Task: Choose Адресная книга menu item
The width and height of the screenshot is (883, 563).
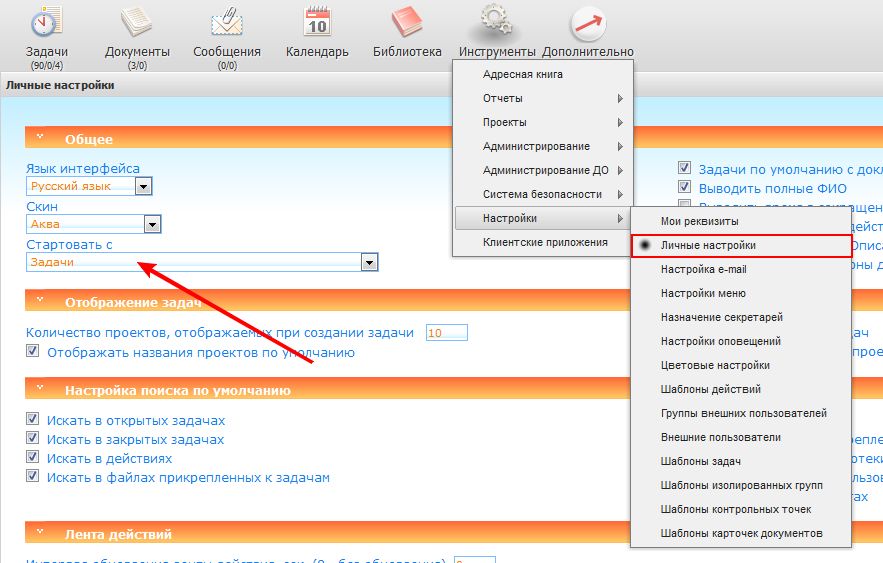Action: click(x=522, y=75)
